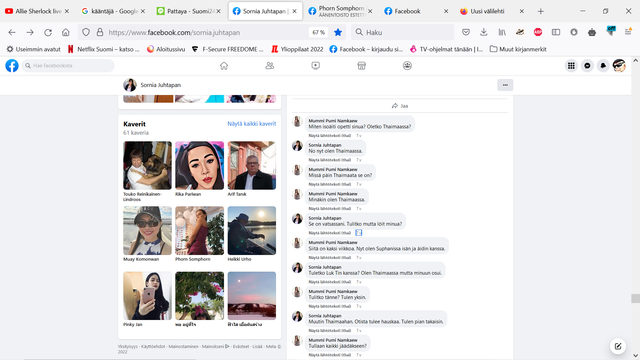This screenshot has width=640, height=360.
Task: Click the site identity lock icon
Action: 100,32
